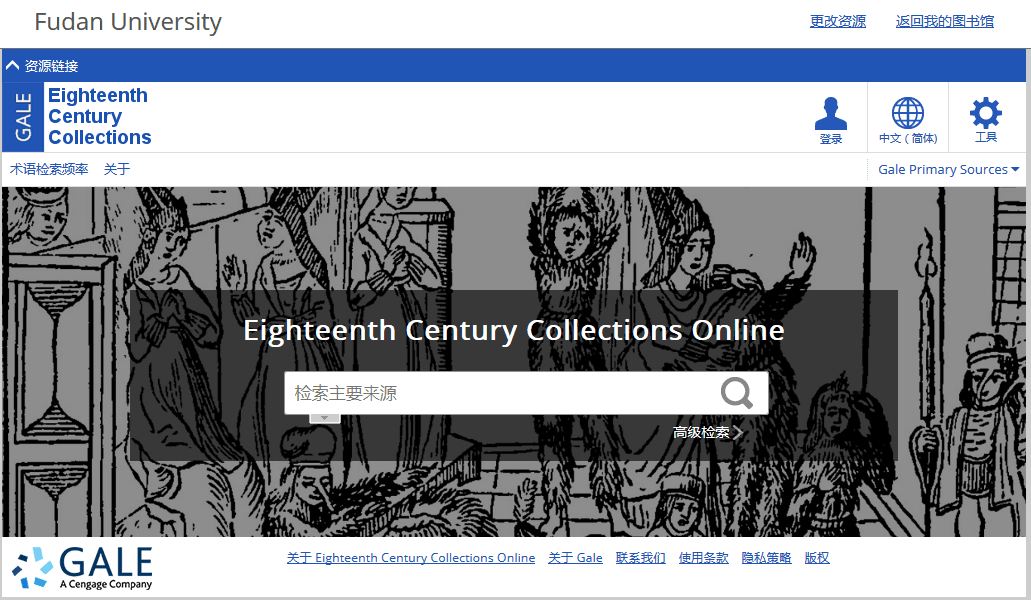Open the 关于 Gale footer link

pyautogui.click(x=575, y=558)
